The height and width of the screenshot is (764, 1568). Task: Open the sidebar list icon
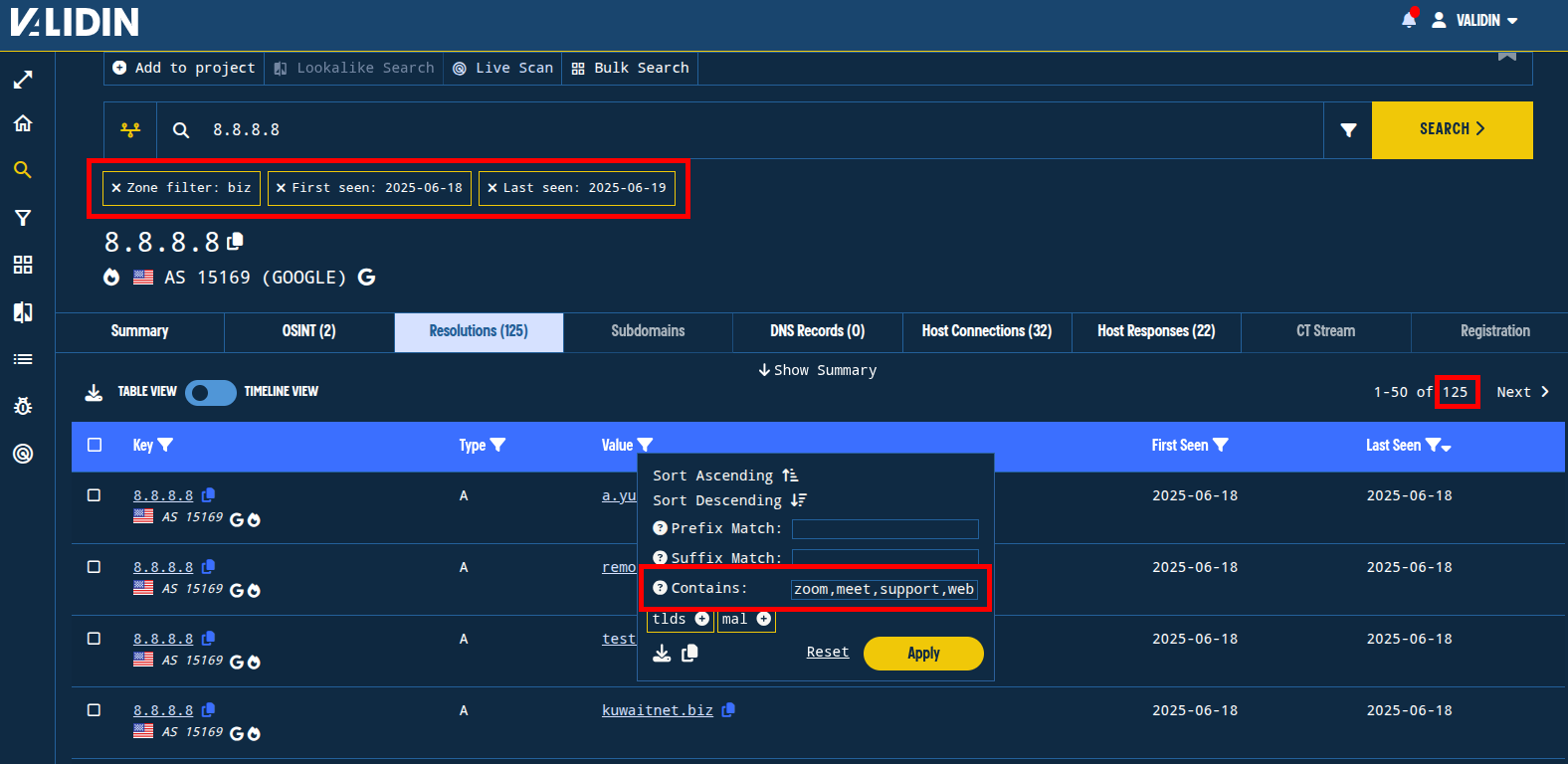(23, 359)
